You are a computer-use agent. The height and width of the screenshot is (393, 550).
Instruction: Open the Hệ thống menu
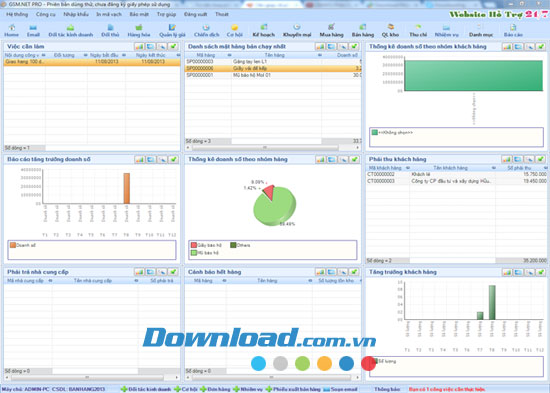point(17,14)
